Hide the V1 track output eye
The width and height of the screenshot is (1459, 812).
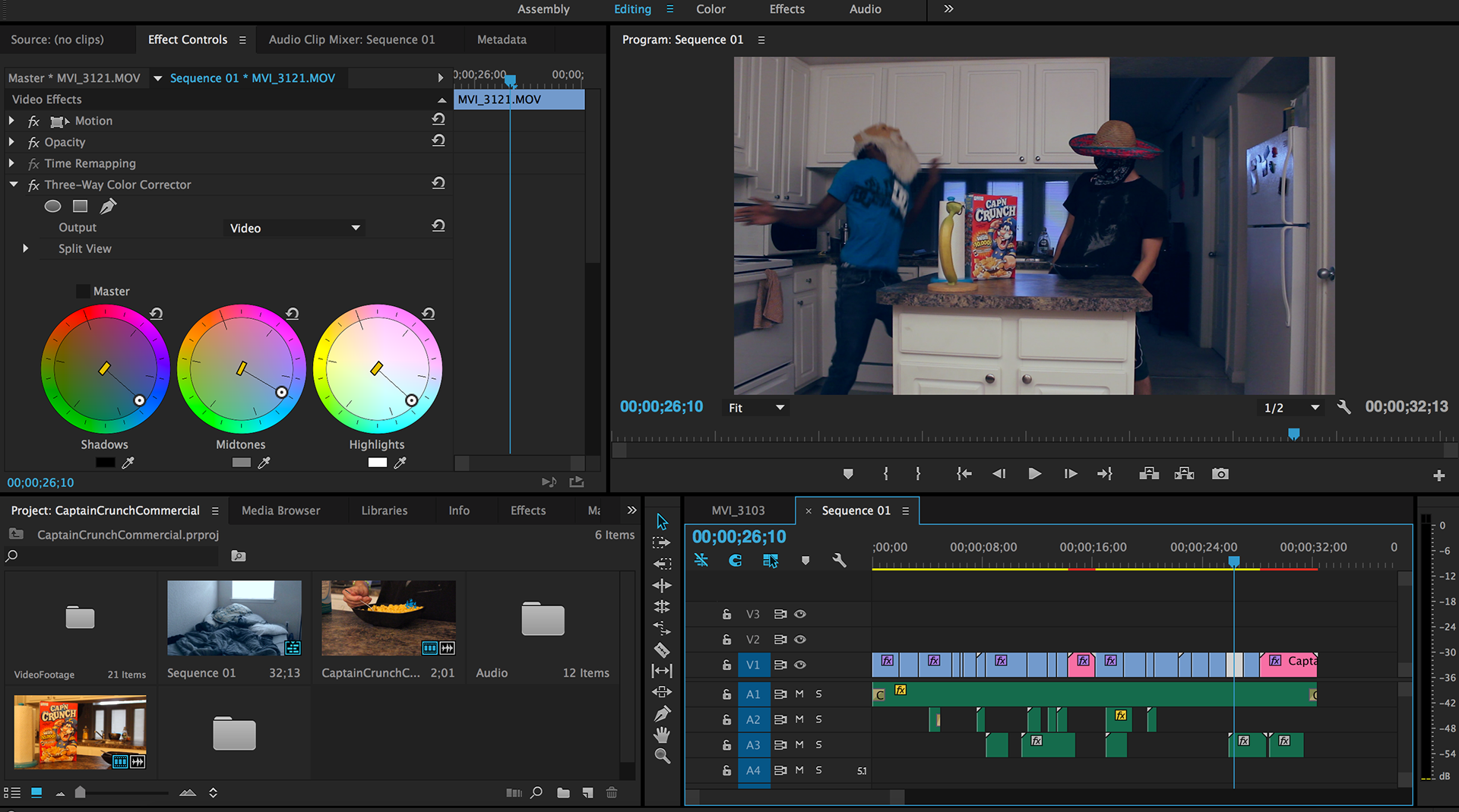[800, 665]
